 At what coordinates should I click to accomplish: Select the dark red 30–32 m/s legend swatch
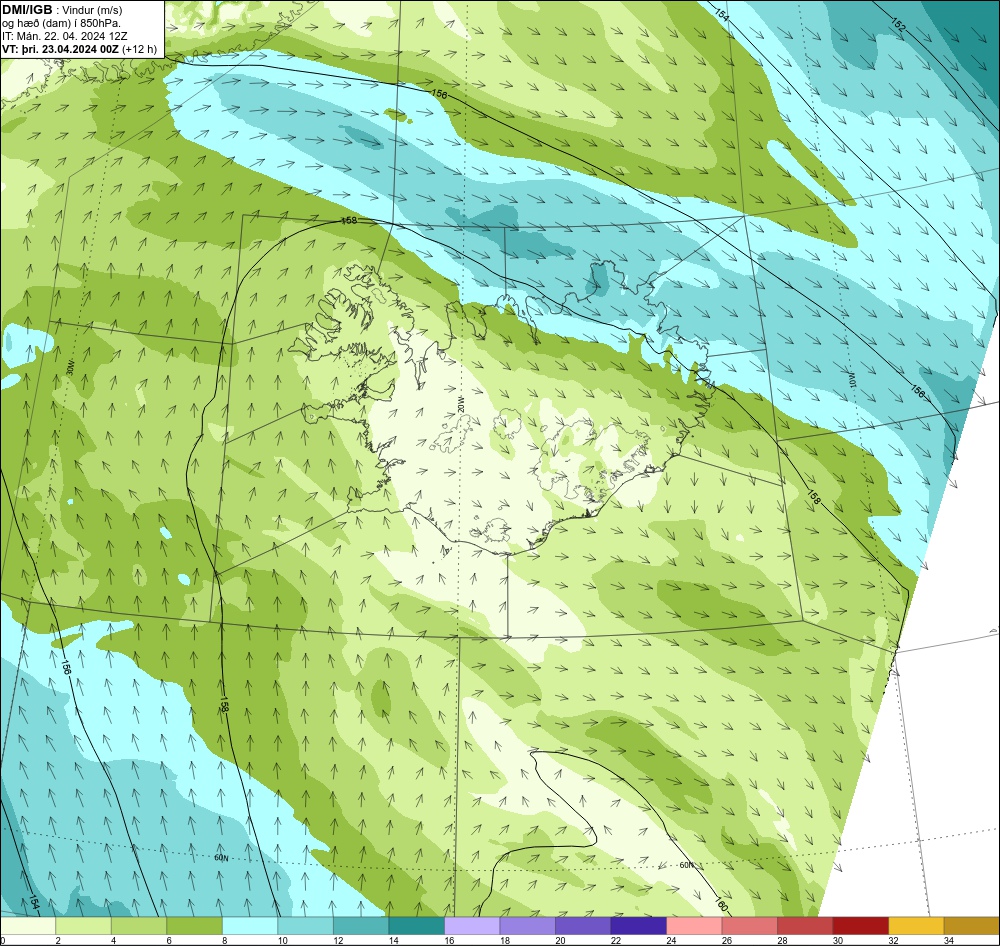(x=860, y=926)
